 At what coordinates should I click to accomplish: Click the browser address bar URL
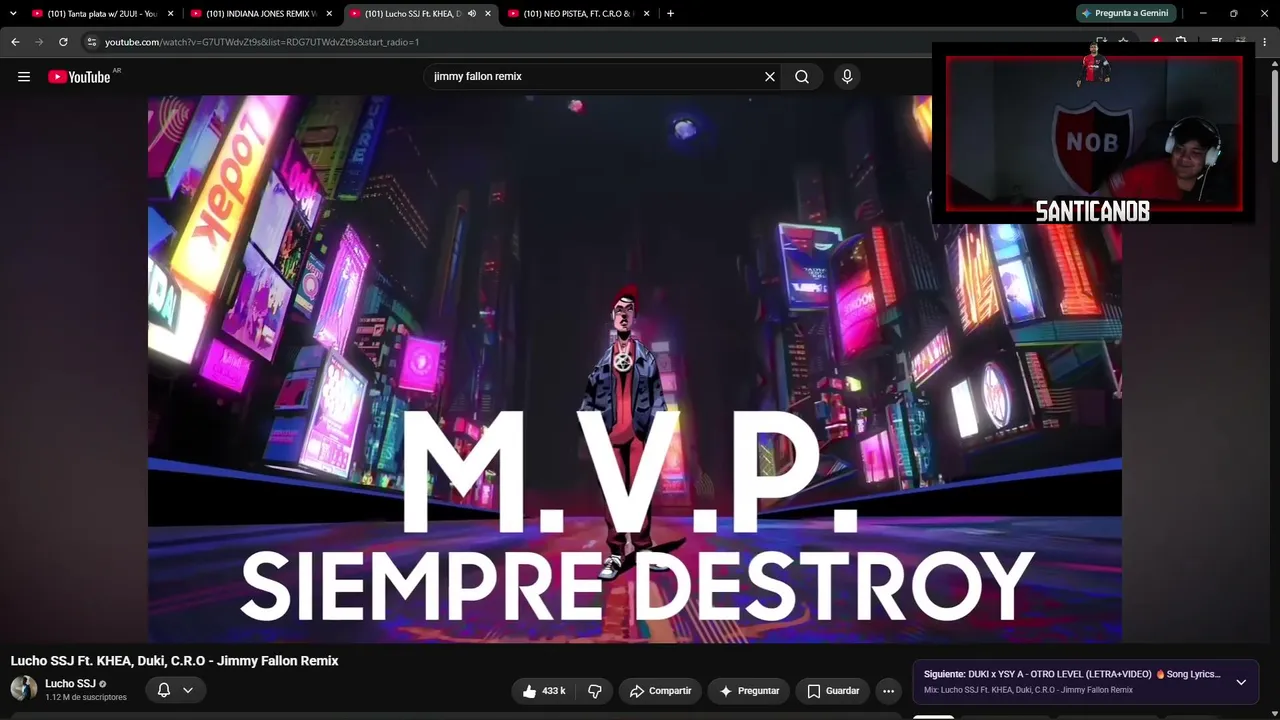pos(262,42)
